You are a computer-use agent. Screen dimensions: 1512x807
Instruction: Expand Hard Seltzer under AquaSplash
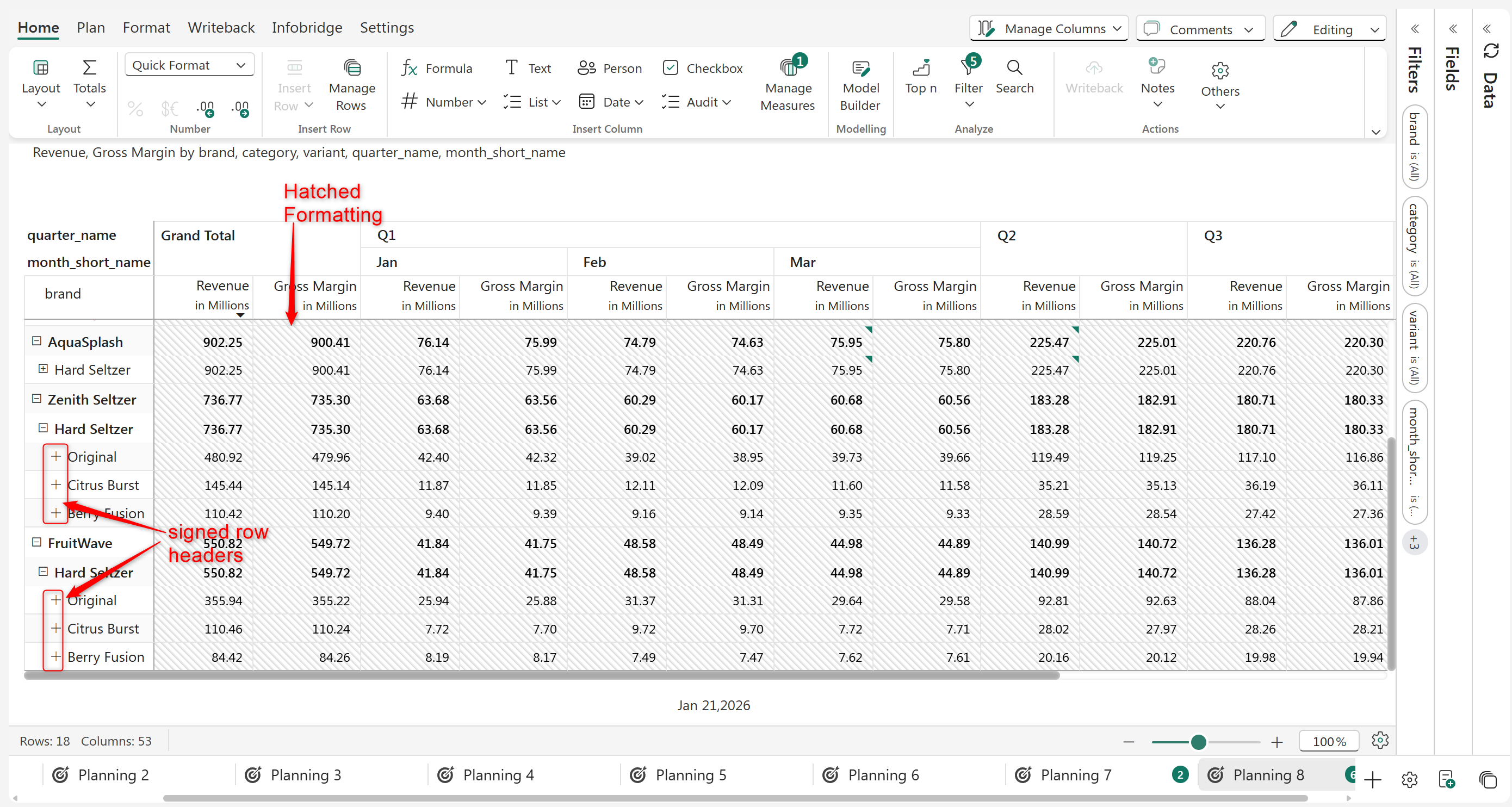click(43, 369)
